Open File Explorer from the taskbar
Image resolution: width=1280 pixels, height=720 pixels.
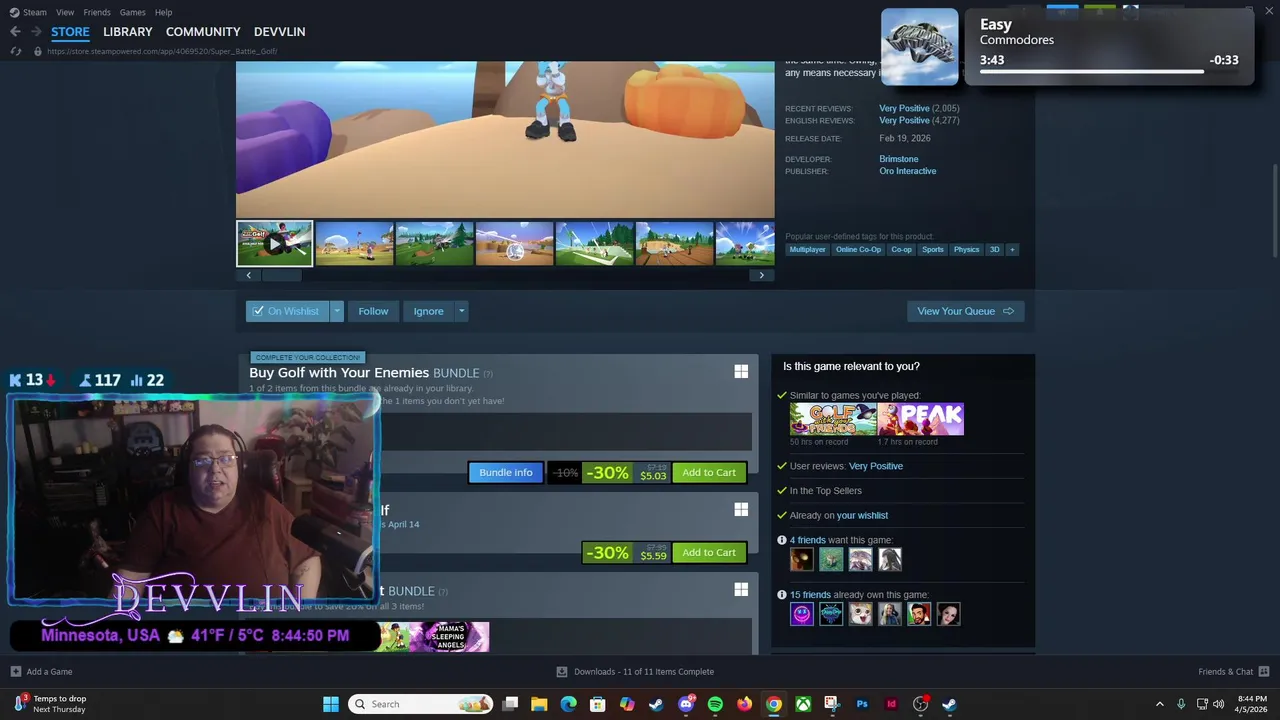pyautogui.click(x=539, y=704)
